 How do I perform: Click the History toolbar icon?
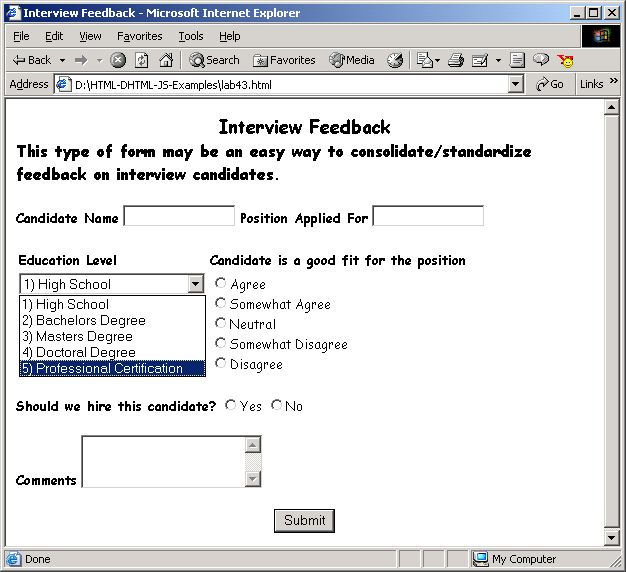395,60
